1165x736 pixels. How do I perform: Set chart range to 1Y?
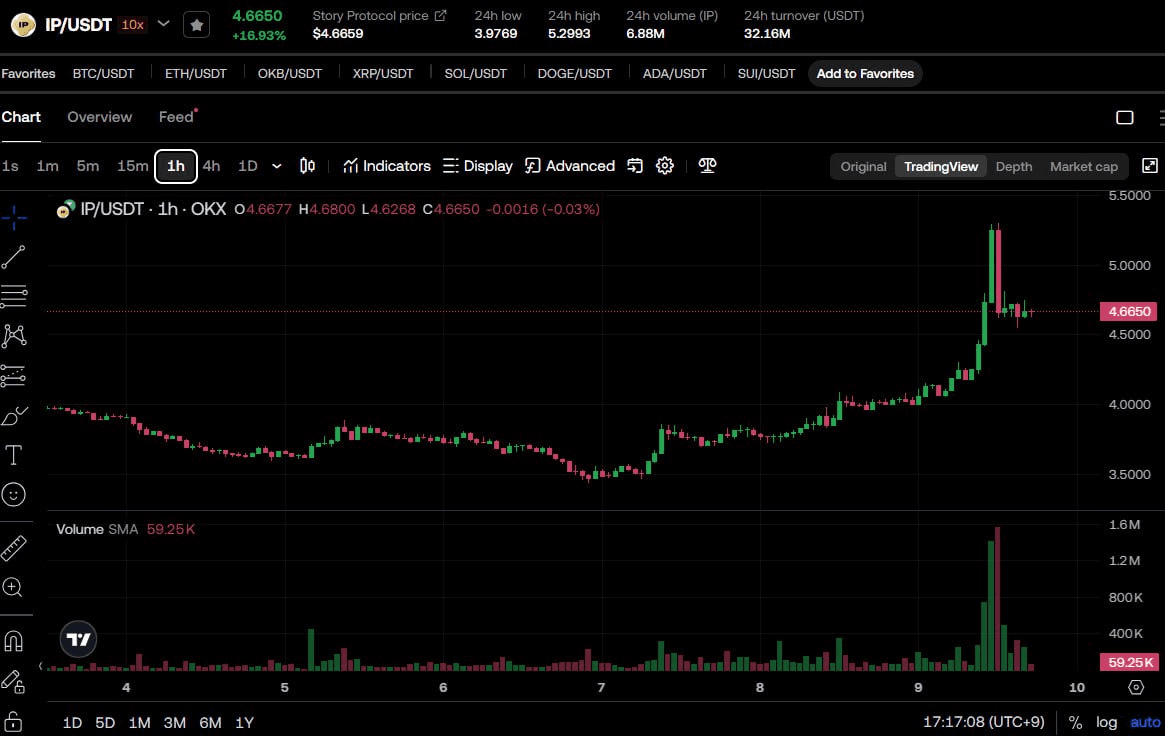tap(244, 722)
